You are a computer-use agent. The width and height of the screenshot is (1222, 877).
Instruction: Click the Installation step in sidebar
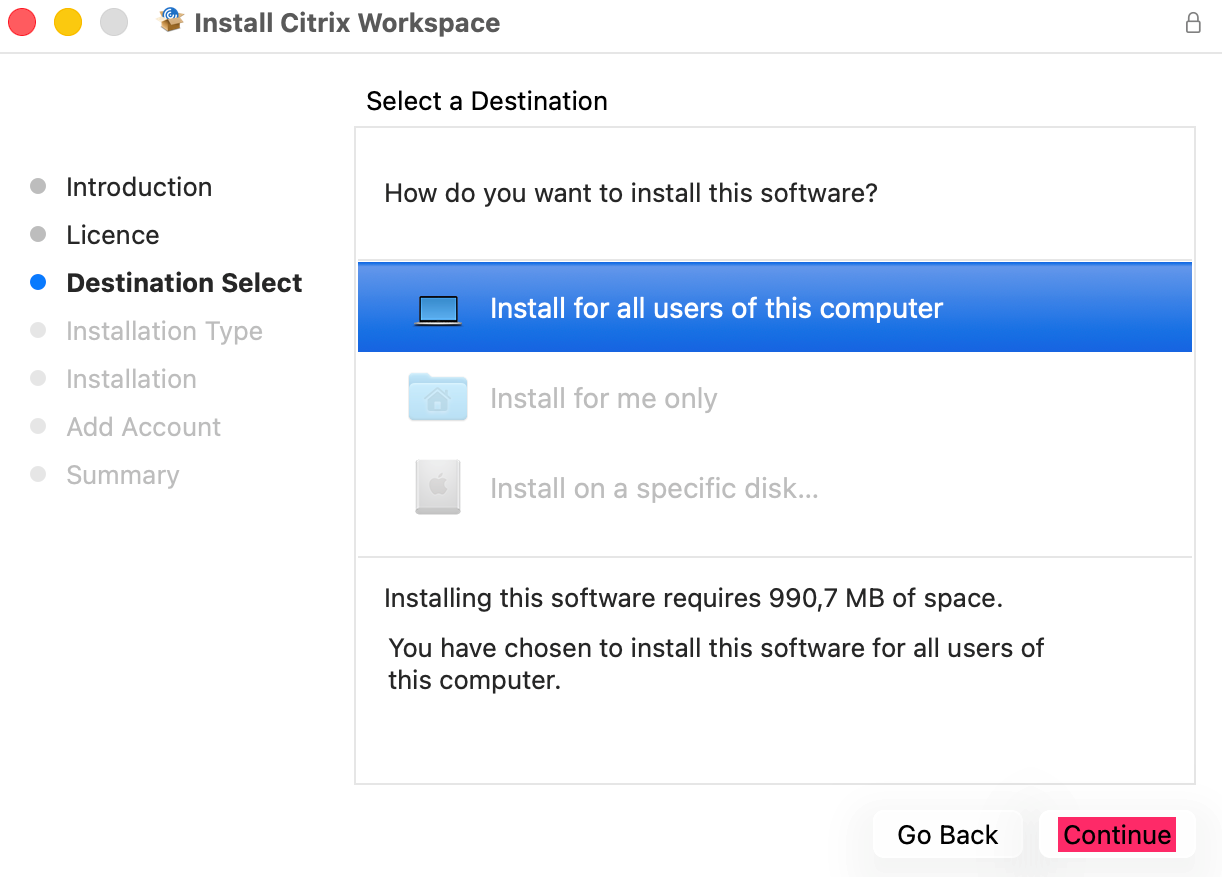131,379
